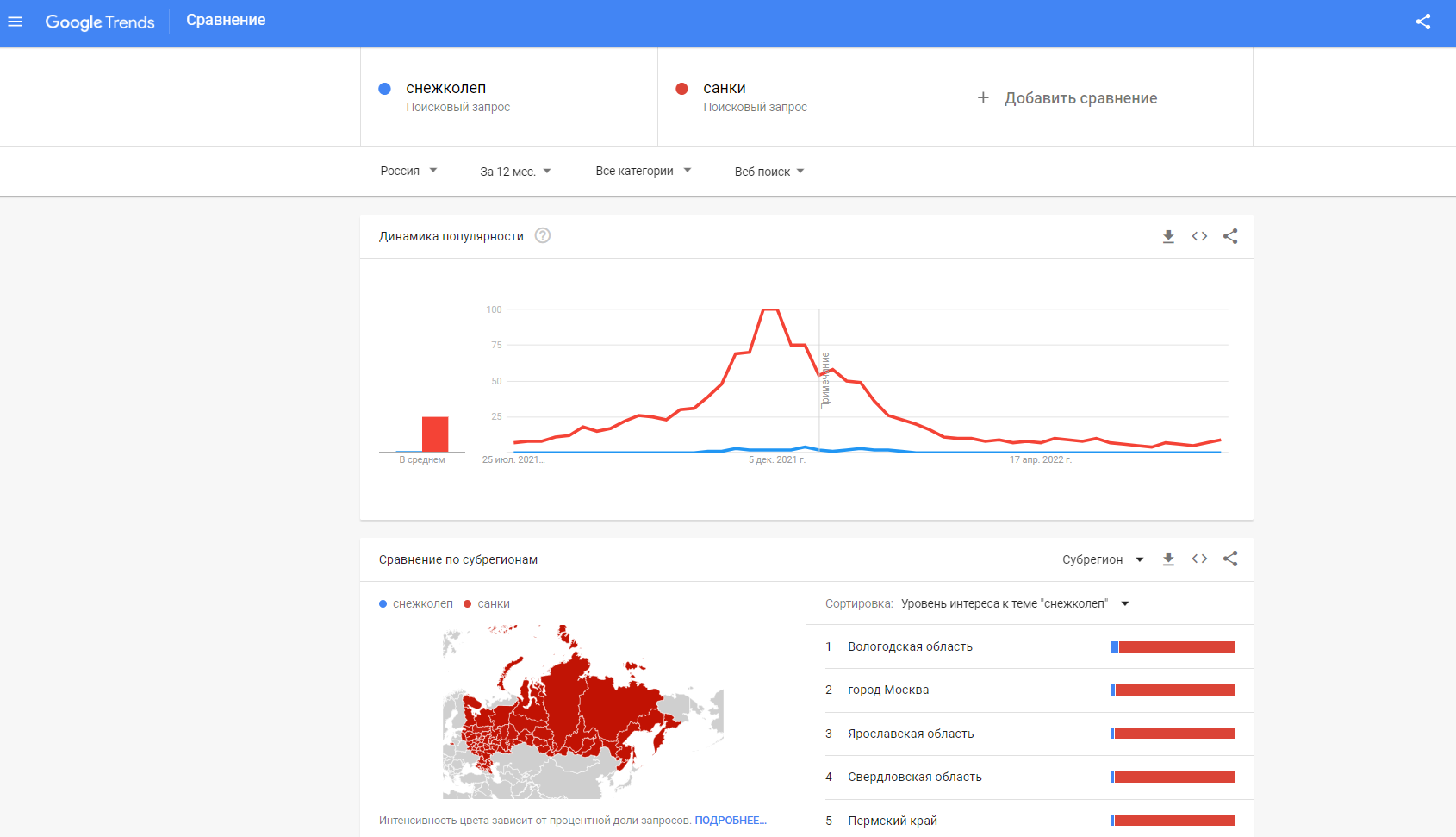Open the Веб-поиск search type dropdown
Screen dimensions: 1456x837
[x=768, y=172]
